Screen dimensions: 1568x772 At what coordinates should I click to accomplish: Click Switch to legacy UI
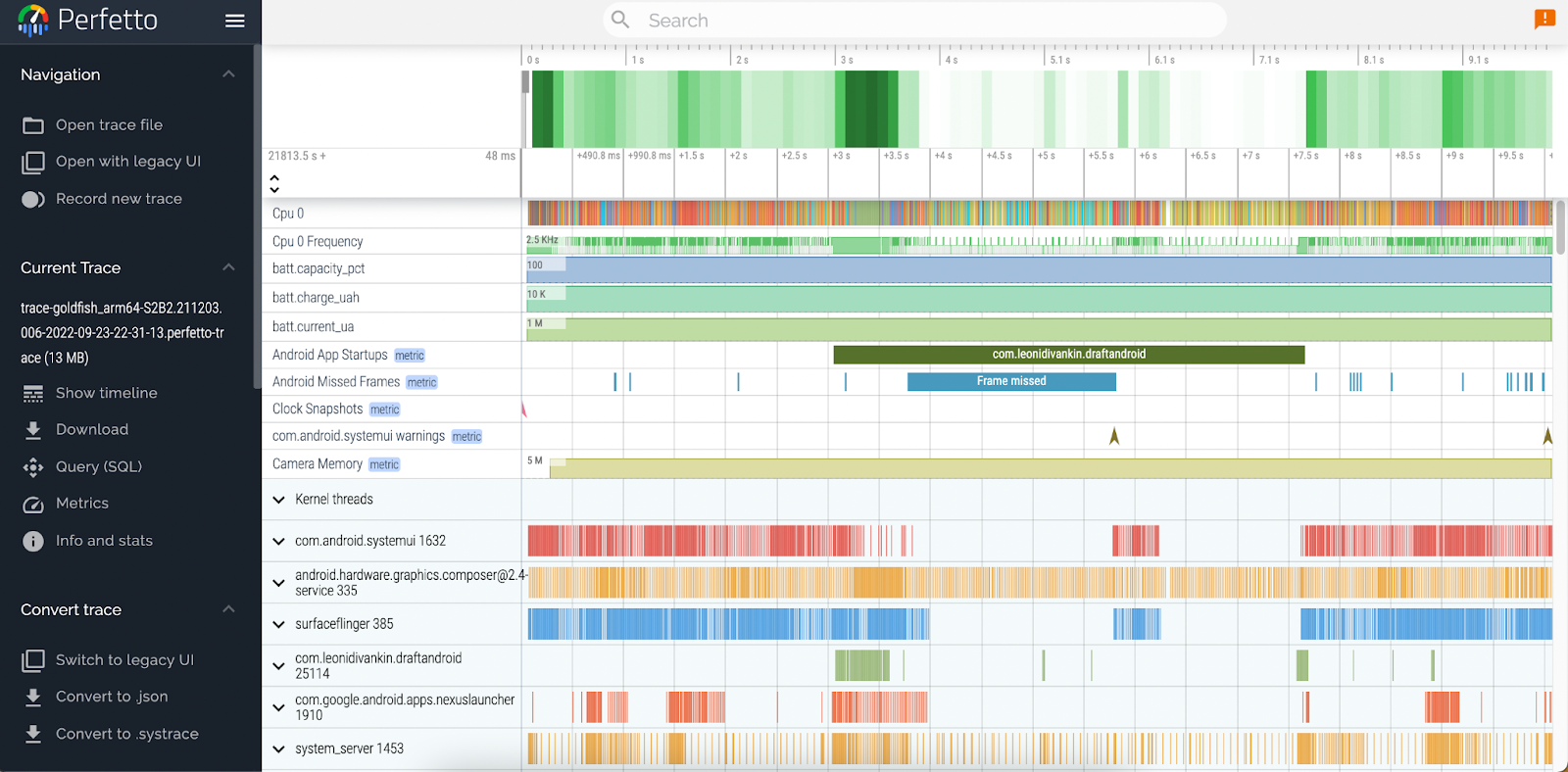[124, 660]
